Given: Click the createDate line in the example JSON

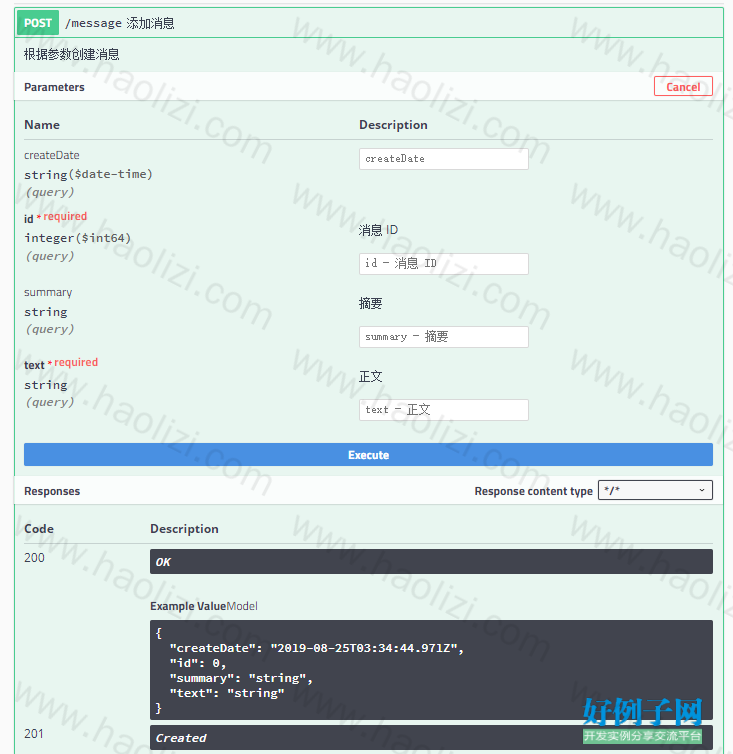Looking at the screenshot, I should click(317, 648).
